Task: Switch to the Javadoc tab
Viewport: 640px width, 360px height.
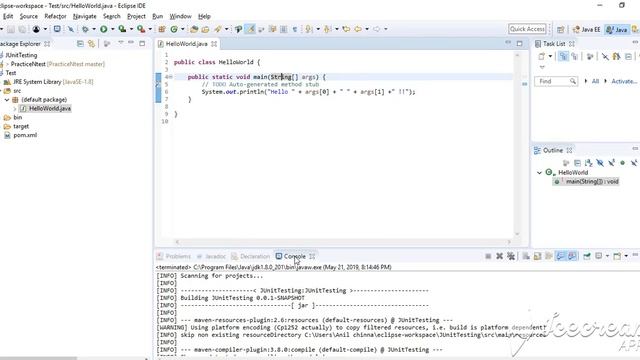Action: (x=211, y=256)
